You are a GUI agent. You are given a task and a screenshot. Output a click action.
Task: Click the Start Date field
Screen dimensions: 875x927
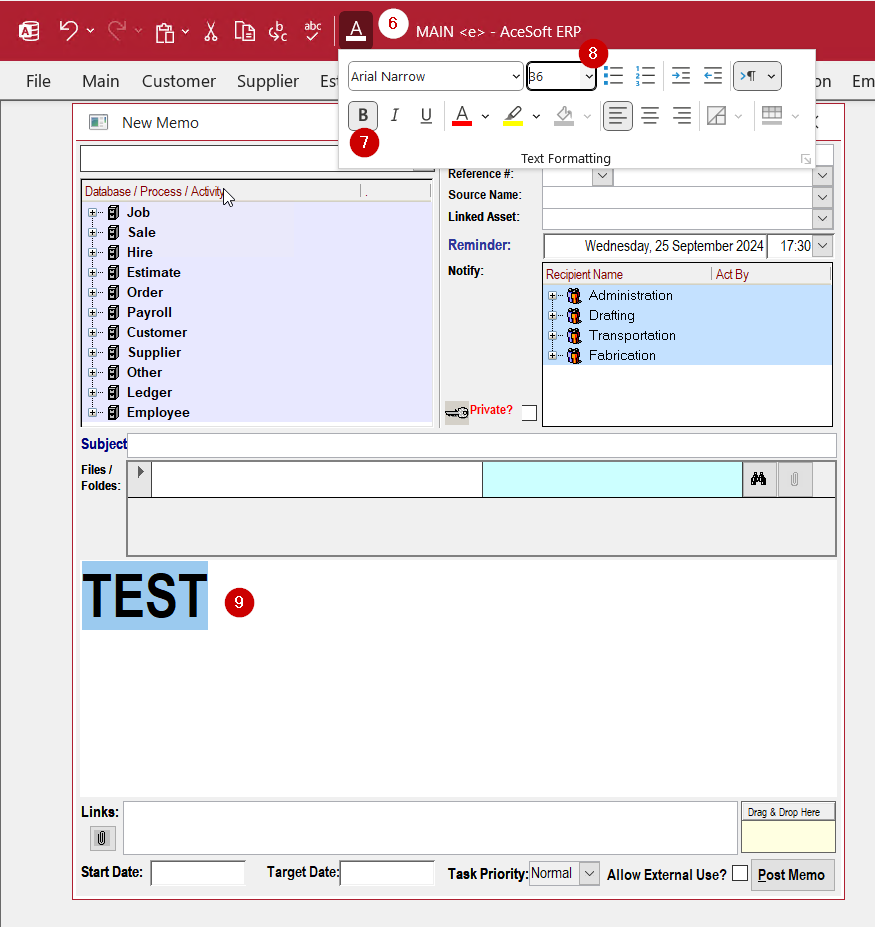(x=198, y=873)
